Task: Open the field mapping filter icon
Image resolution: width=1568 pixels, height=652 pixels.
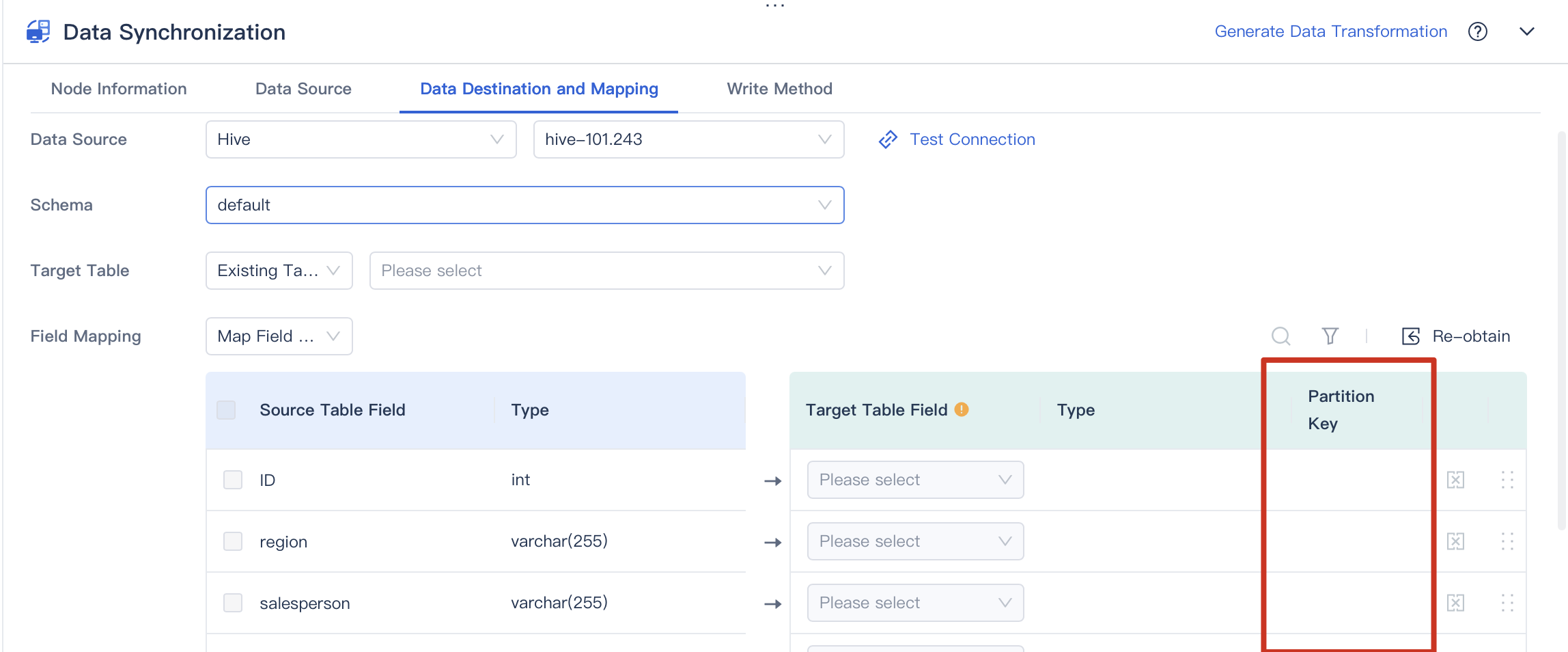Action: pyautogui.click(x=1330, y=336)
